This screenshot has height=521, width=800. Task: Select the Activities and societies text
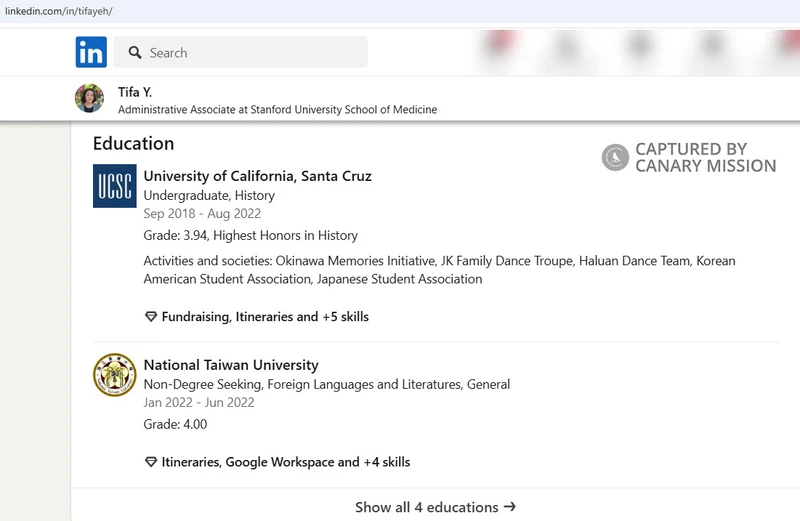[439, 270]
